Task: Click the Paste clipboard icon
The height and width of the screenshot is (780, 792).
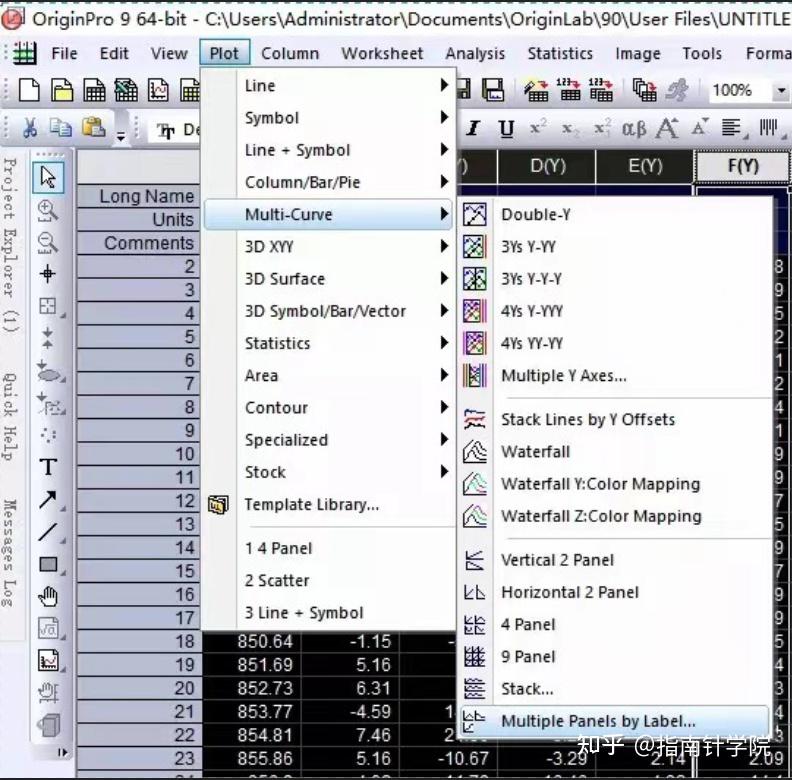Action: pyautogui.click(x=93, y=128)
